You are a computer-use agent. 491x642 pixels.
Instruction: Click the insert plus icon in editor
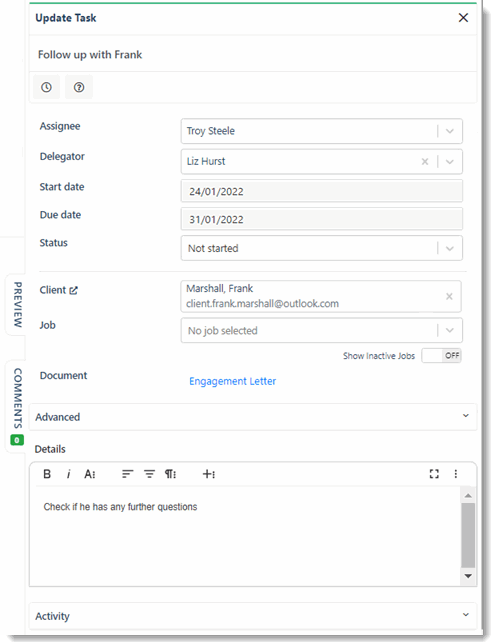tap(209, 474)
